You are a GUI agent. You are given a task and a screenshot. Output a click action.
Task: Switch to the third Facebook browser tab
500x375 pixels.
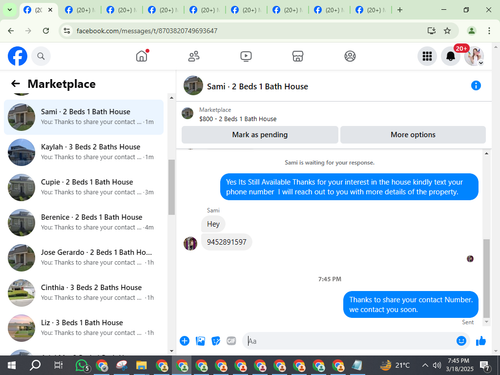pyautogui.click(x=121, y=10)
